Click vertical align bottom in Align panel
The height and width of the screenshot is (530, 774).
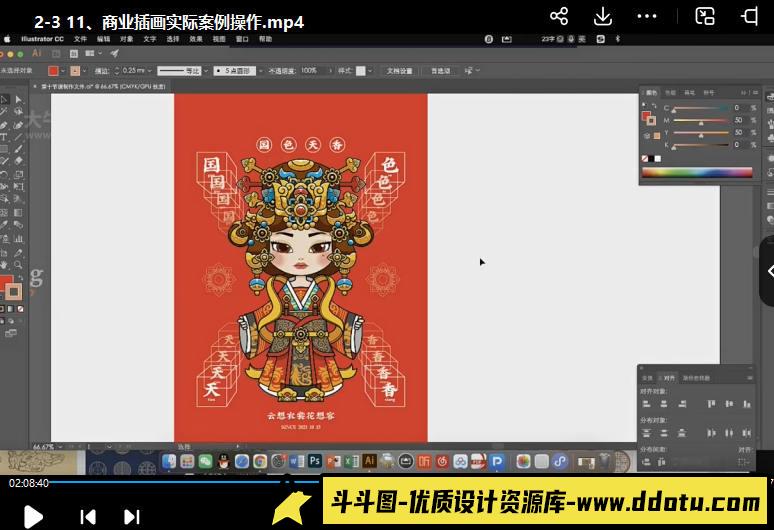tap(747, 404)
